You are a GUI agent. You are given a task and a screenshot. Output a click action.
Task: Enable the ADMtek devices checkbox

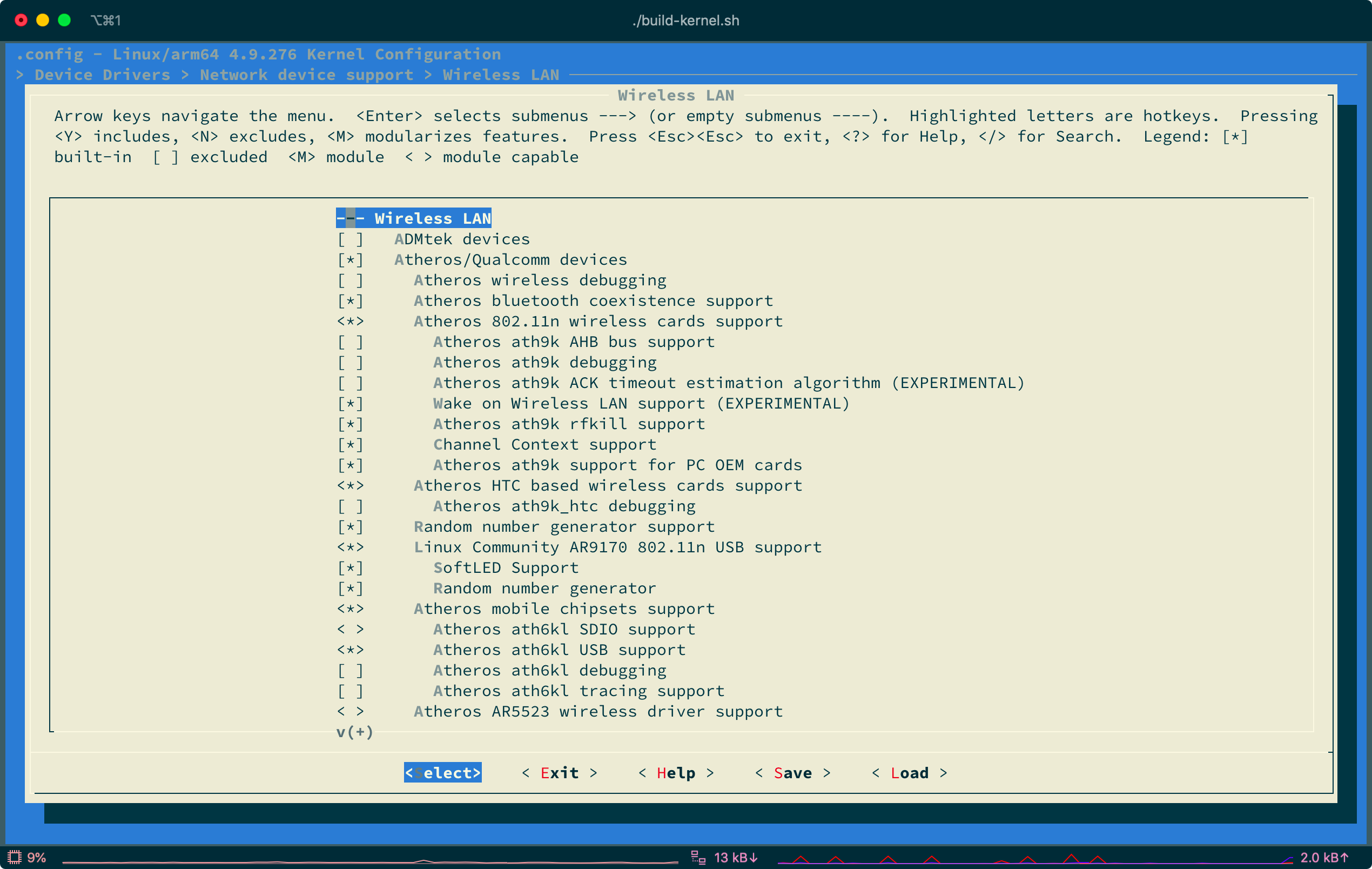coord(350,239)
